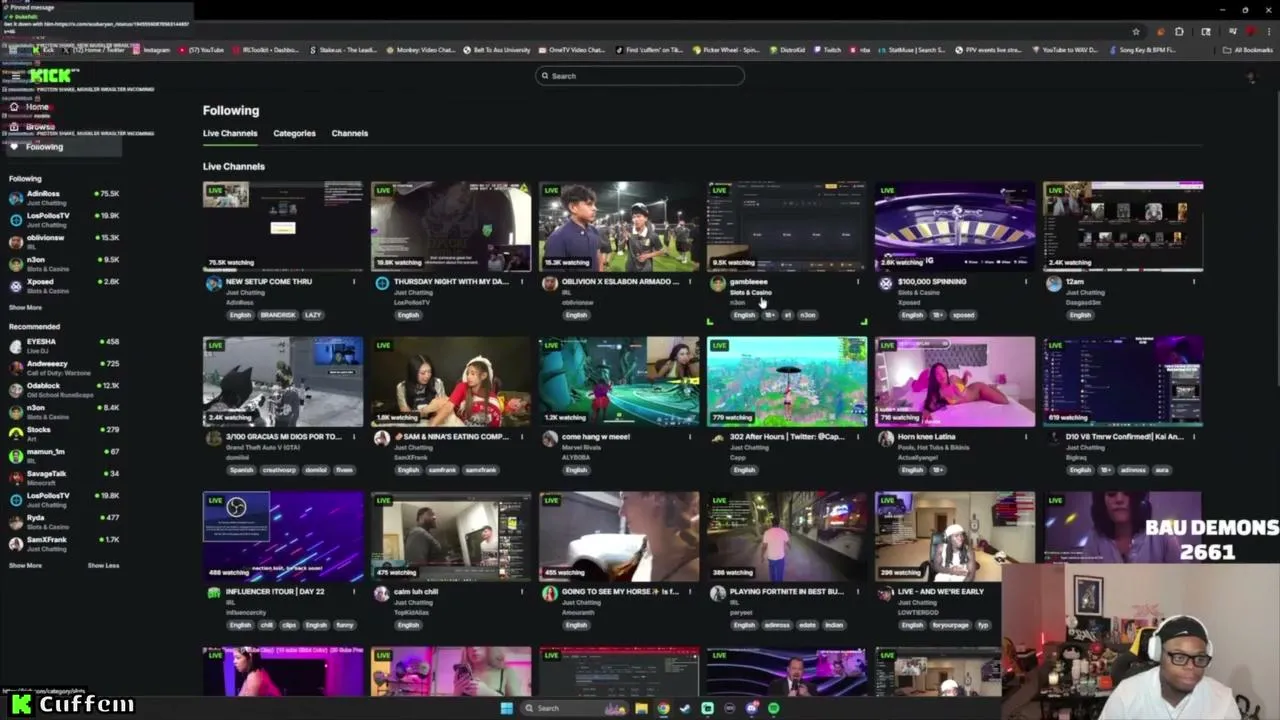Click the Spanish language tag
The height and width of the screenshot is (720, 1280).
point(241,470)
